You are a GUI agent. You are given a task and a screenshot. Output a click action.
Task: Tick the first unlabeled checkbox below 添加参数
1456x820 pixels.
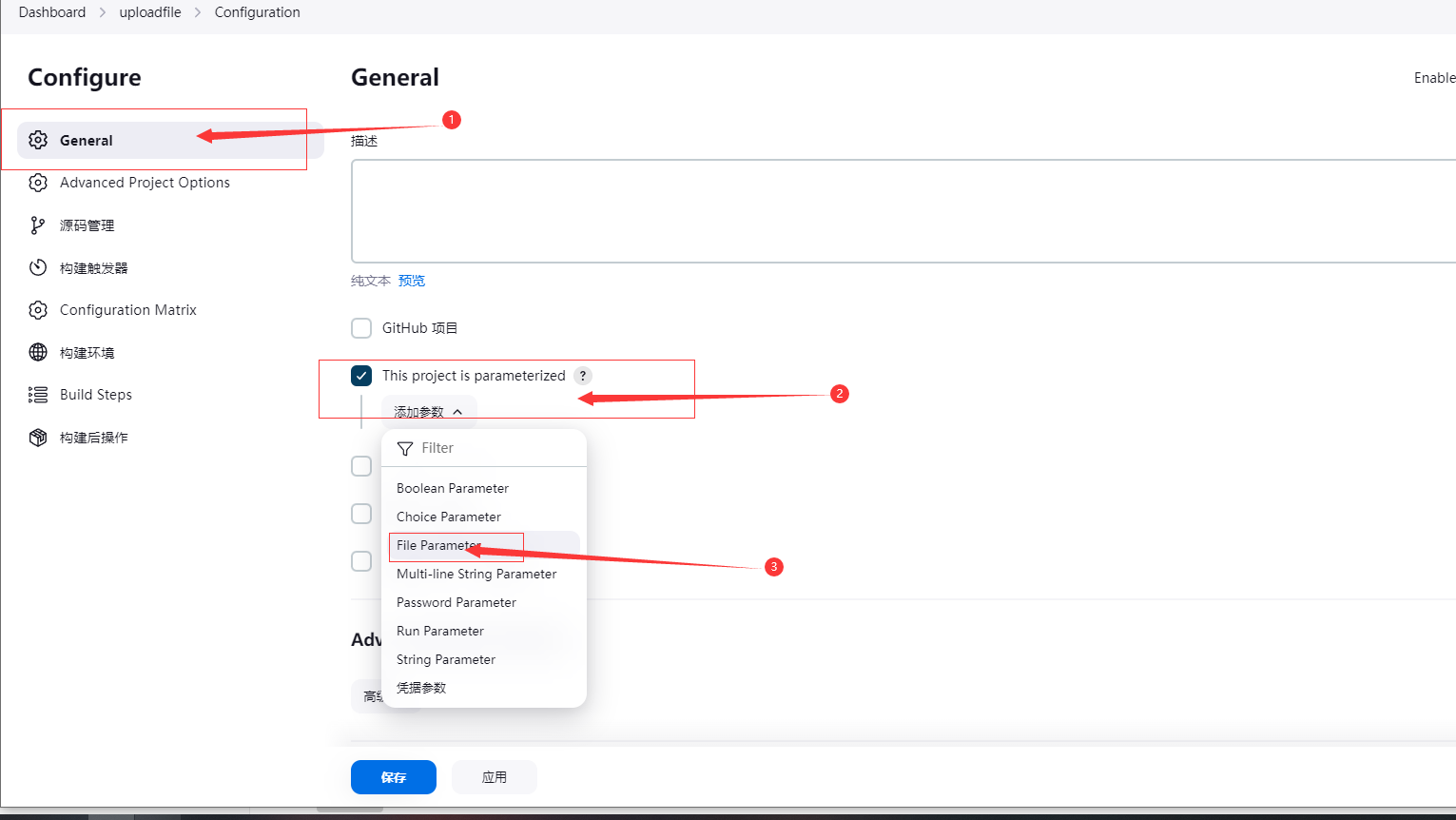pos(361,466)
